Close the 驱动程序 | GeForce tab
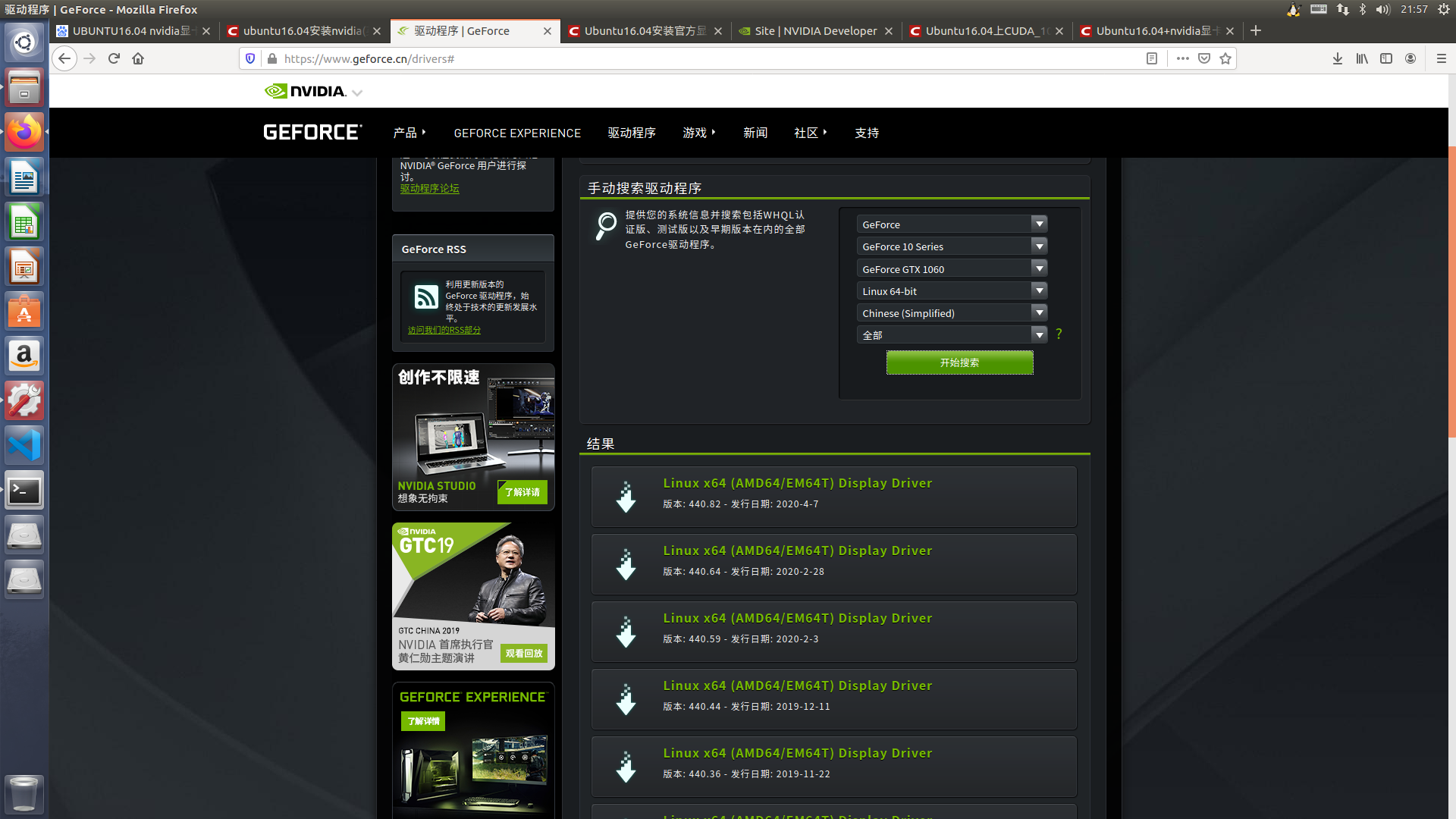Screen dimensions: 1456x819 click(x=548, y=31)
